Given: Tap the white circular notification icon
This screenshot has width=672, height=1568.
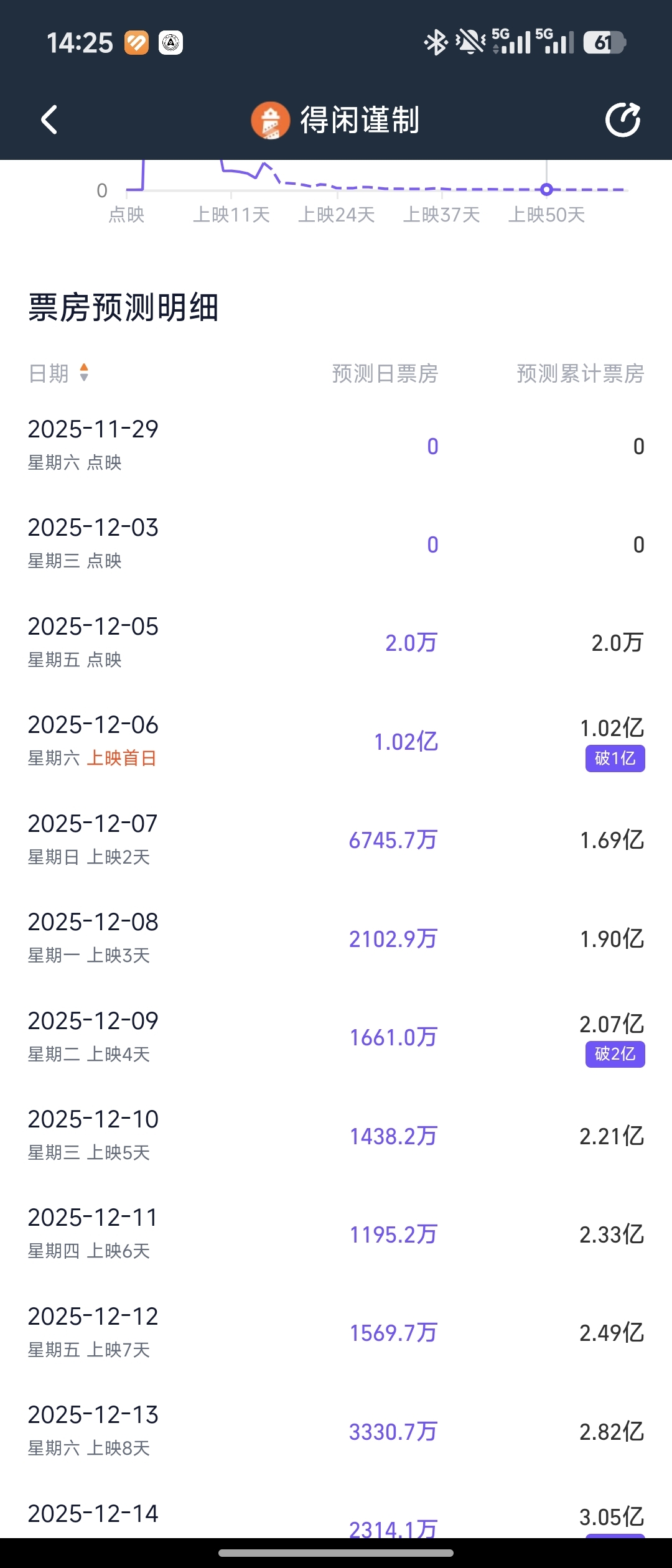Looking at the screenshot, I should point(170,42).
